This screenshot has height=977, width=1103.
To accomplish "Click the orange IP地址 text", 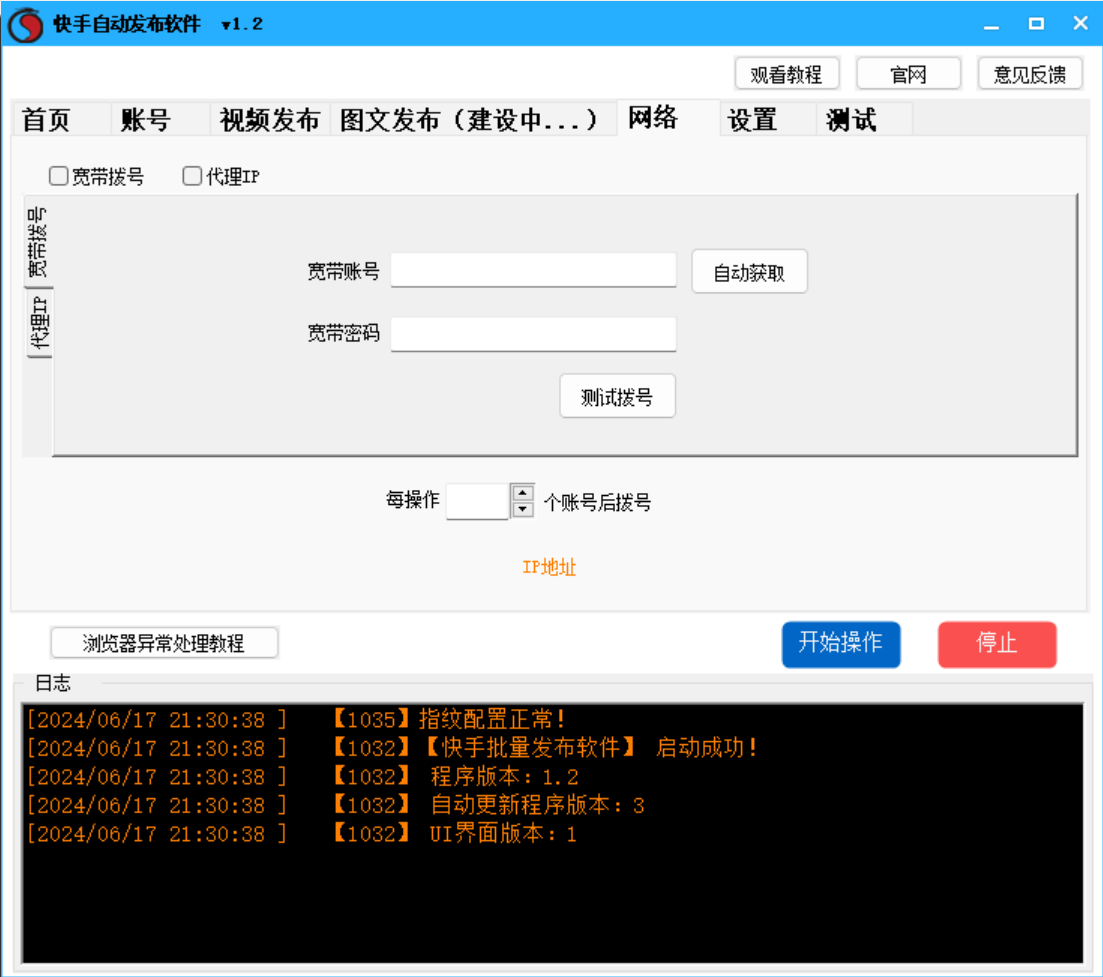I will click(x=549, y=568).
